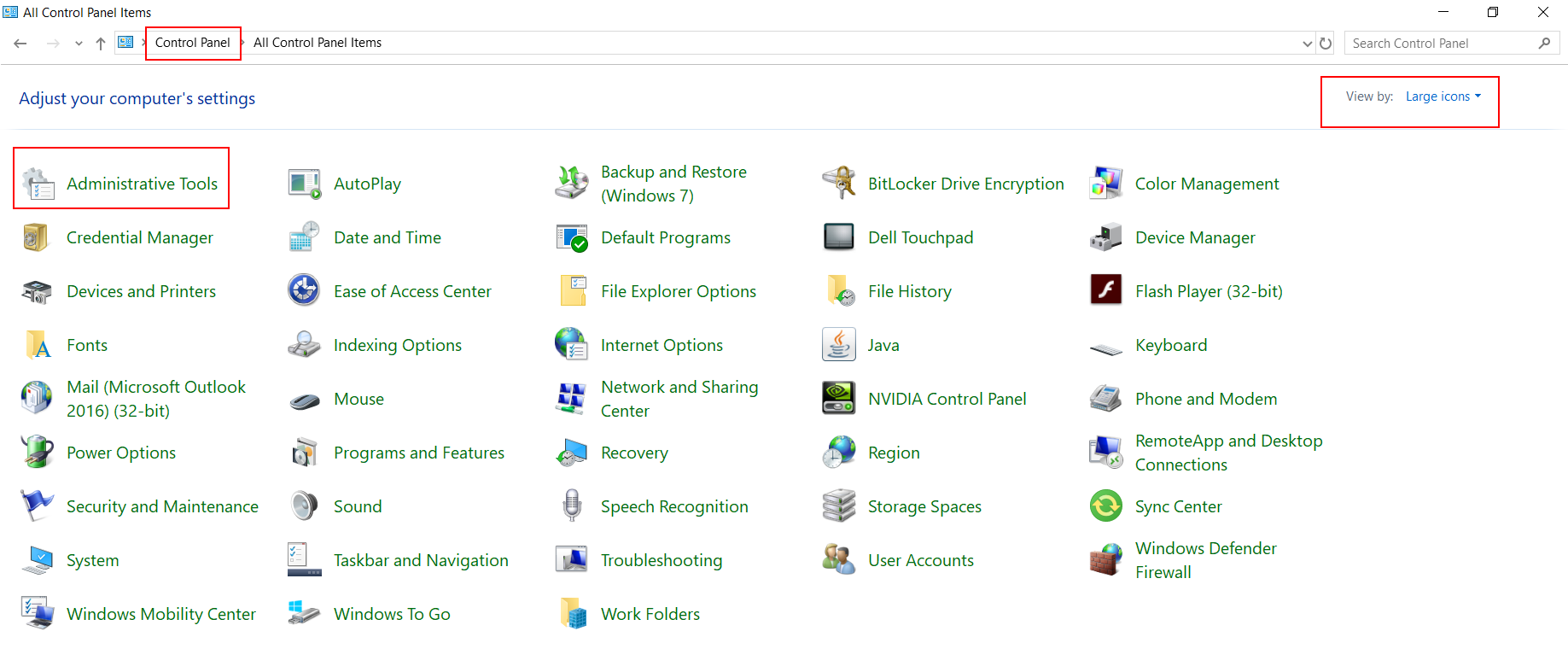Image resolution: width=1568 pixels, height=672 pixels.
Task: Open the System link
Action: click(x=93, y=560)
